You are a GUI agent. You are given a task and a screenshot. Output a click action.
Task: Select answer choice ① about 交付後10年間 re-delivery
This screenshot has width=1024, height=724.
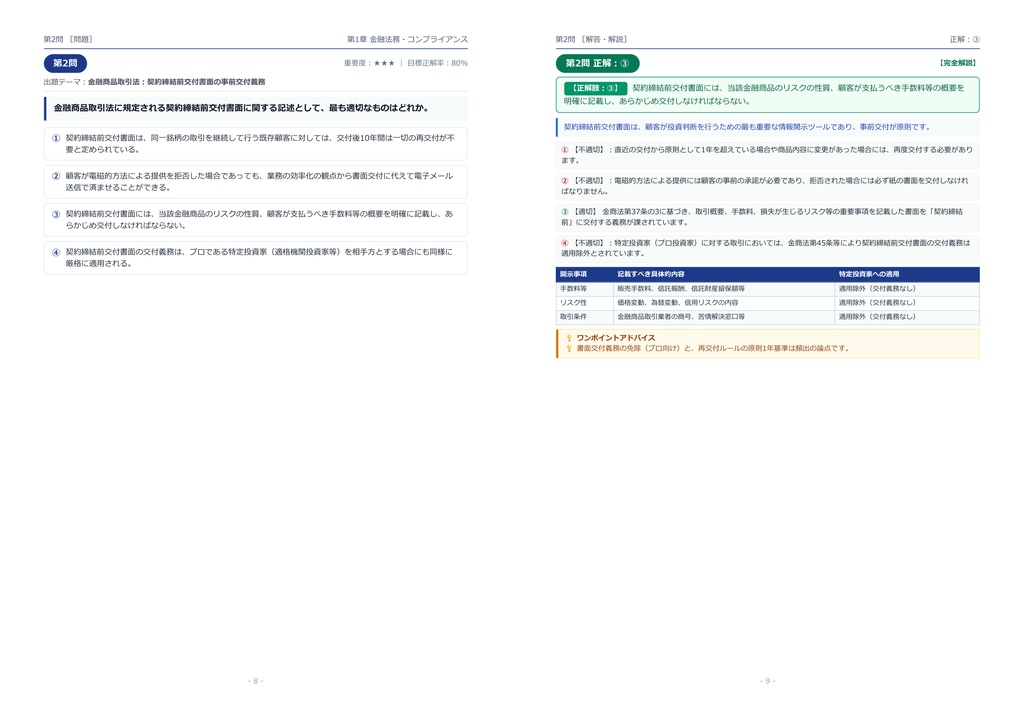pyautogui.click(x=255, y=144)
